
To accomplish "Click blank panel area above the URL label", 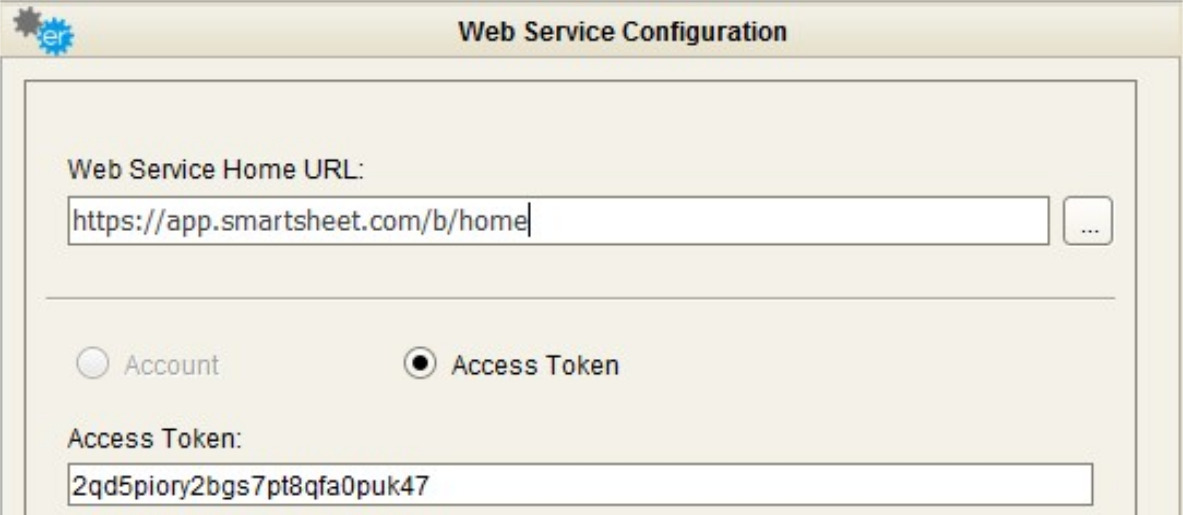I will tap(580, 120).
